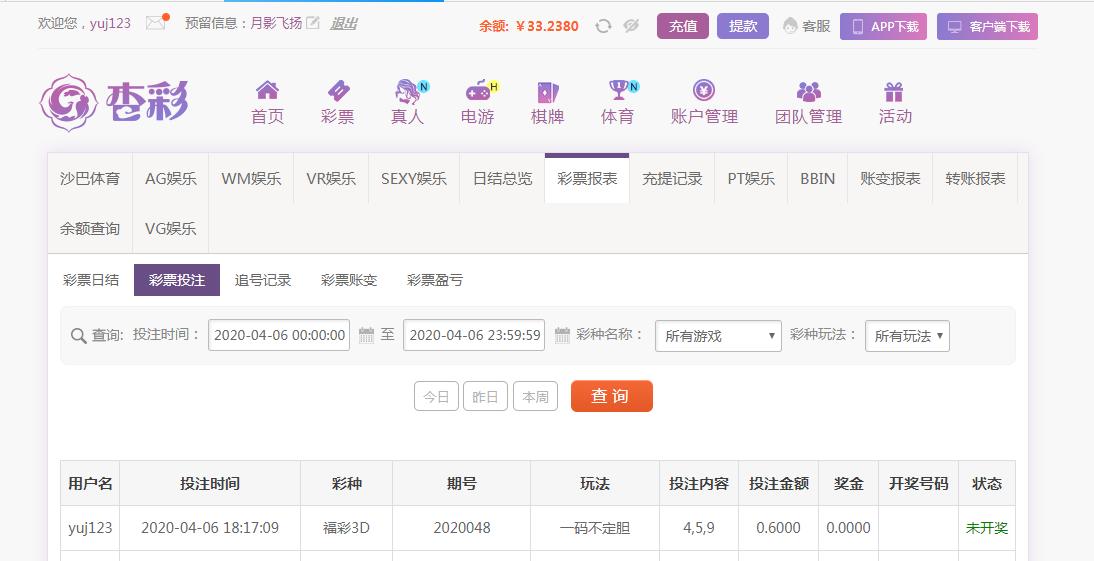Open 首页 home icon
This screenshot has height=561, width=1094.
[x=267, y=91]
